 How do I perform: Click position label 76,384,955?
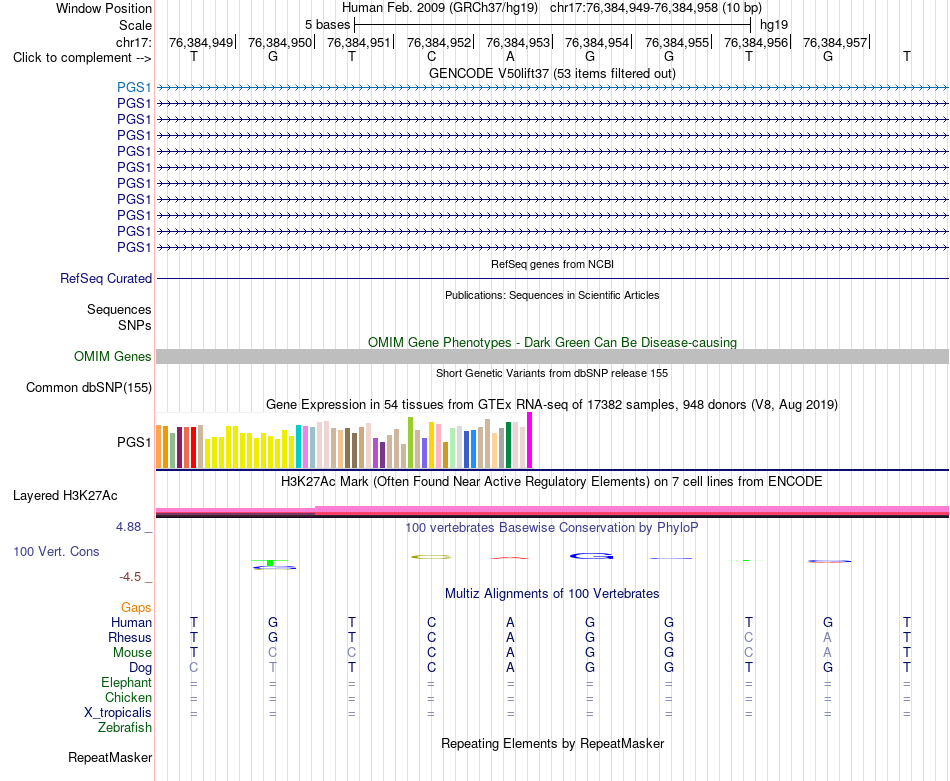(677, 42)
